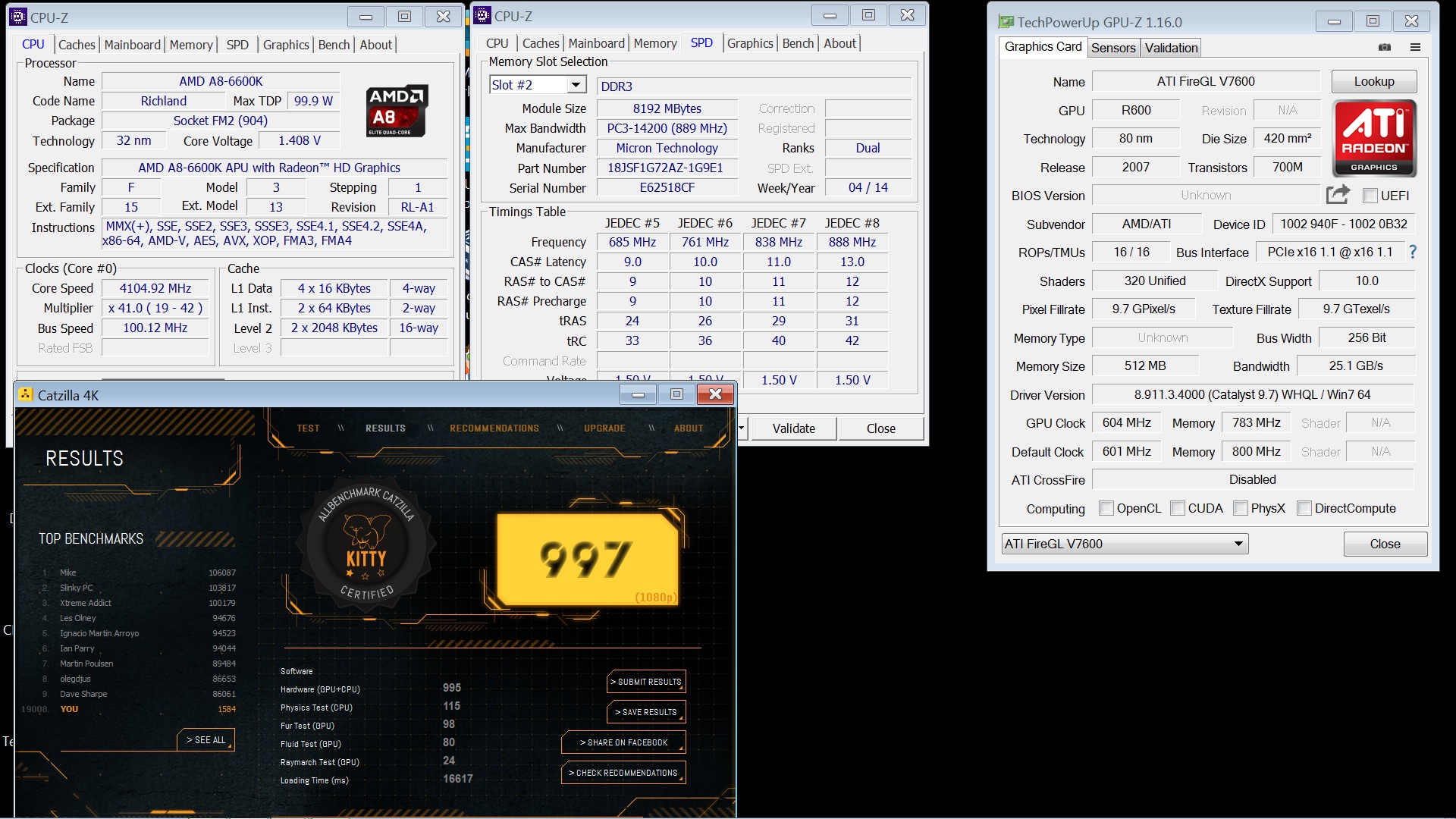The image size is (1456, 819).
Task: Open Catzilla UPGRADE section
Action: click(604, 428)
